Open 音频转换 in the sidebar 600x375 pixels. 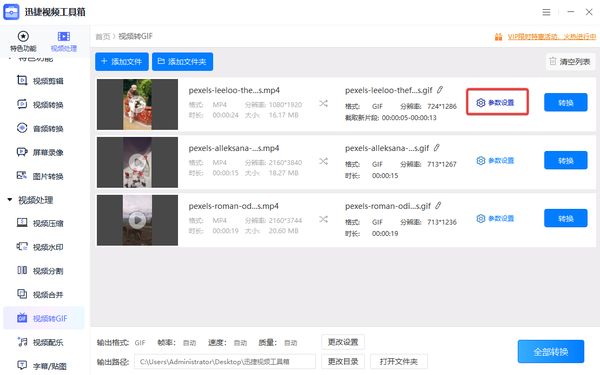(x=48, y=129)
